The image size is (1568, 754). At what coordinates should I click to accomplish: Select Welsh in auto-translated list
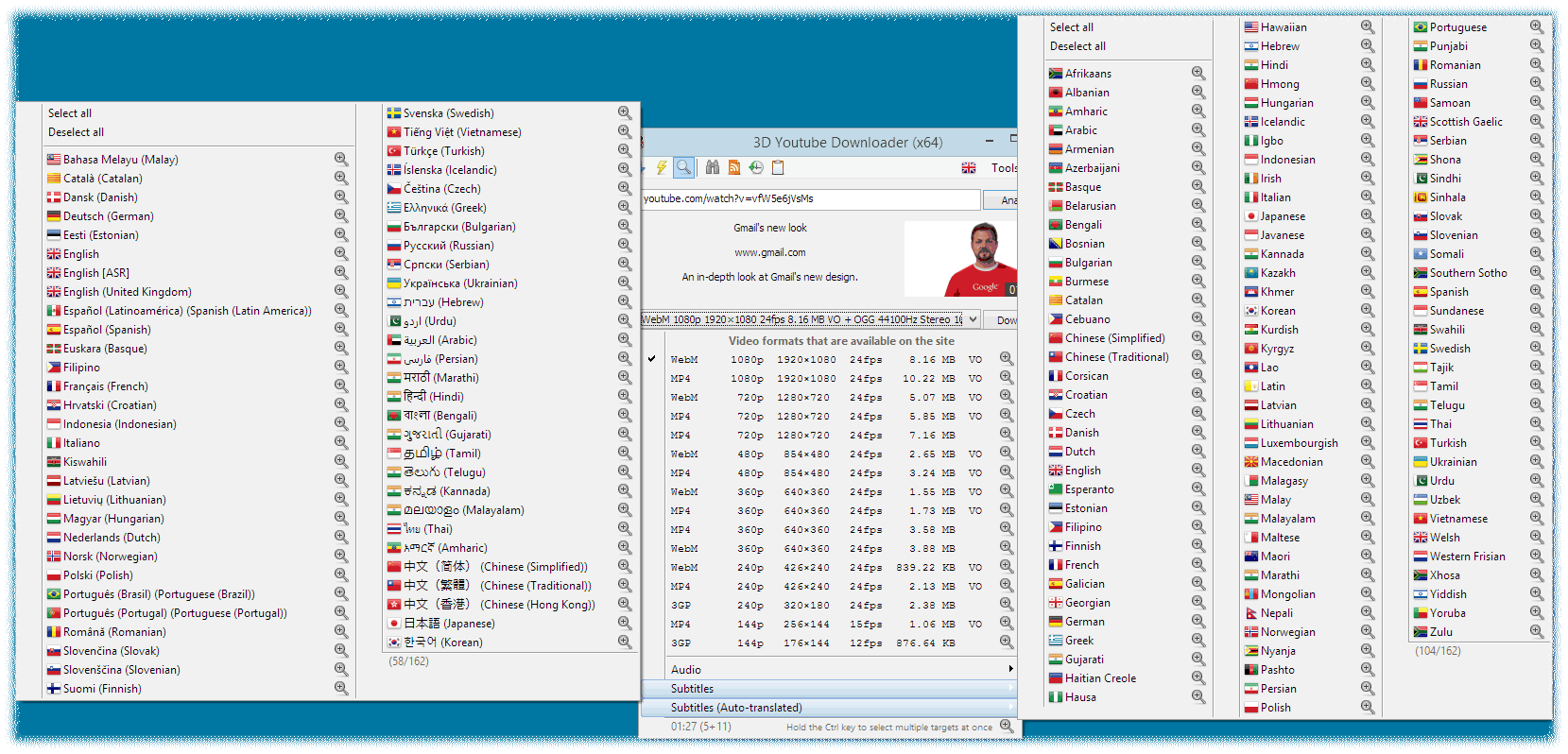pos(1479,538)
